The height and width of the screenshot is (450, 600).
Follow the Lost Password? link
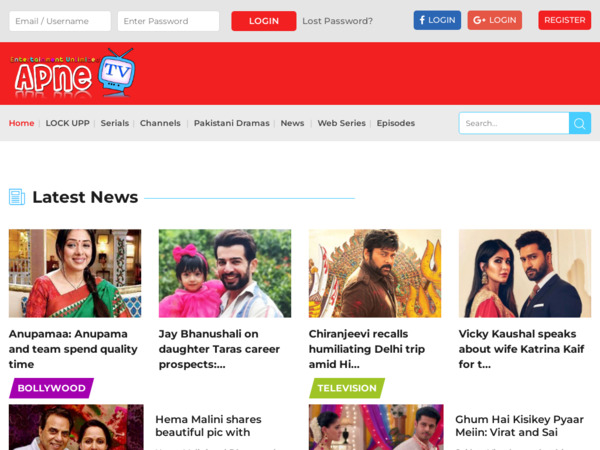pos(337,21)
